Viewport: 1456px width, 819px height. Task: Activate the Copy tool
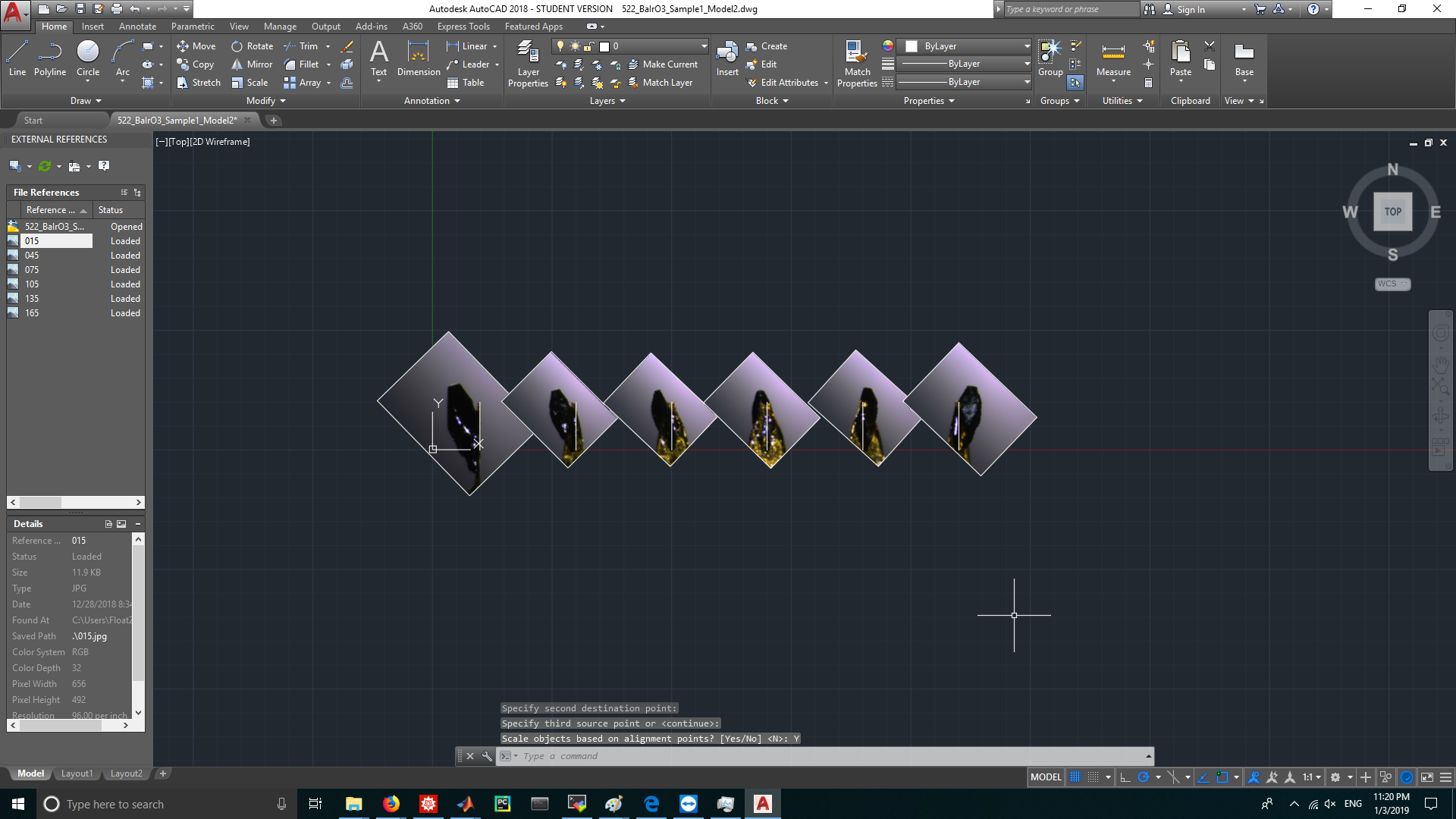pyautogui.click(x=196, y=64)
